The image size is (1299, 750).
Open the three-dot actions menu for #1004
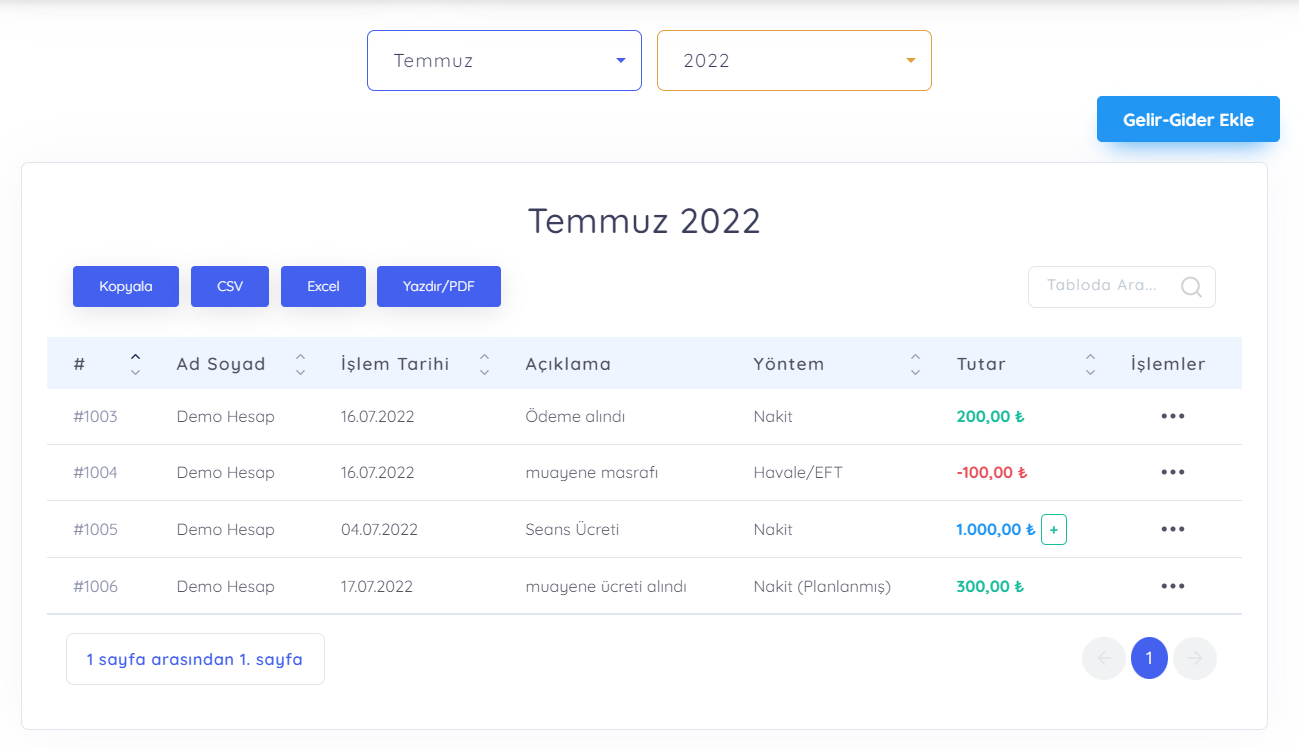(x=1172, y=472)
